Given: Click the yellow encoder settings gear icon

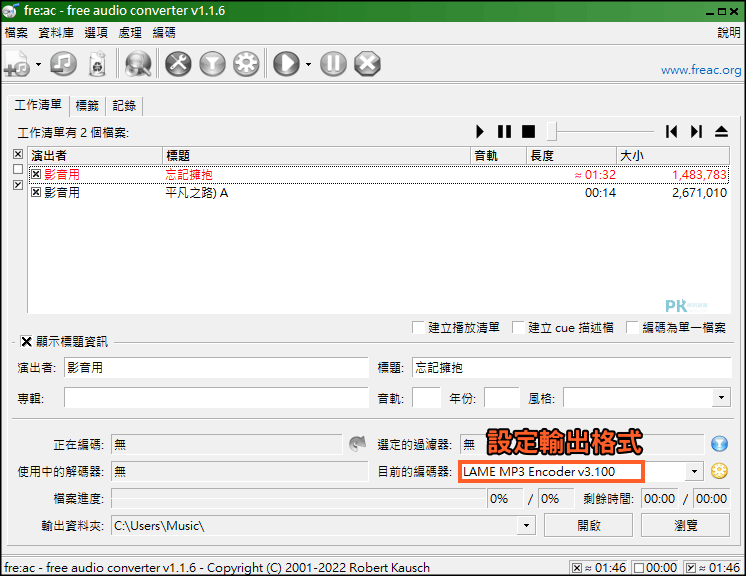Looking at the screenshot, I should 719,471.
